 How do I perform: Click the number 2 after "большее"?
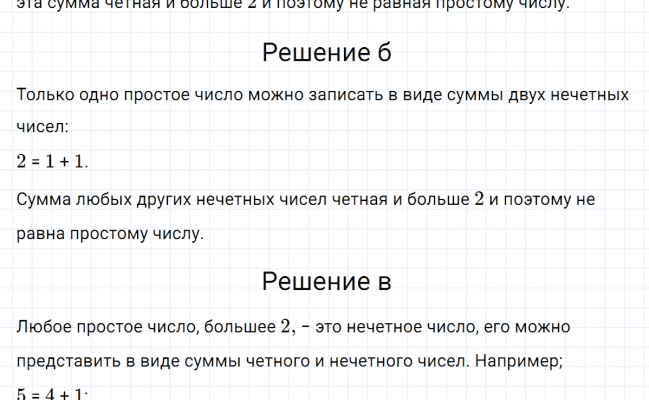[287, 326]
